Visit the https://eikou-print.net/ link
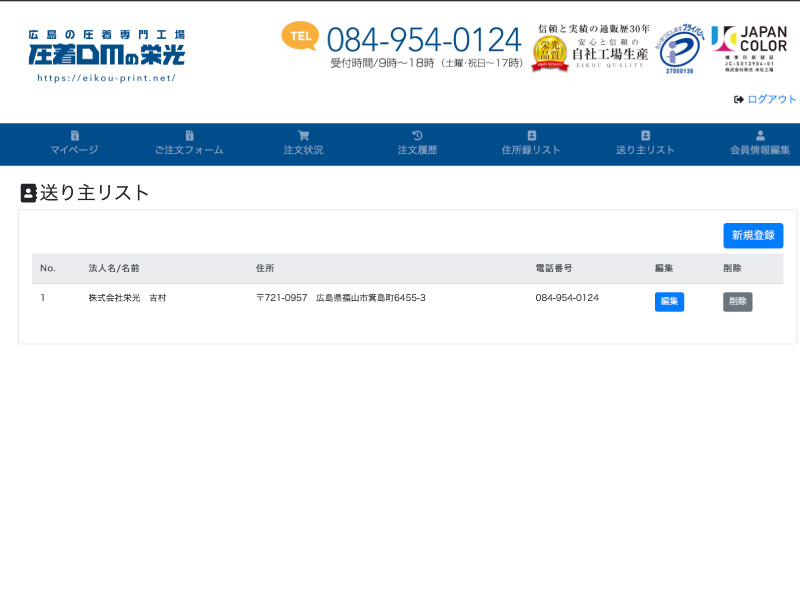Image resolution: width=800 pixels, height=600 pixels. coord(107,75)
